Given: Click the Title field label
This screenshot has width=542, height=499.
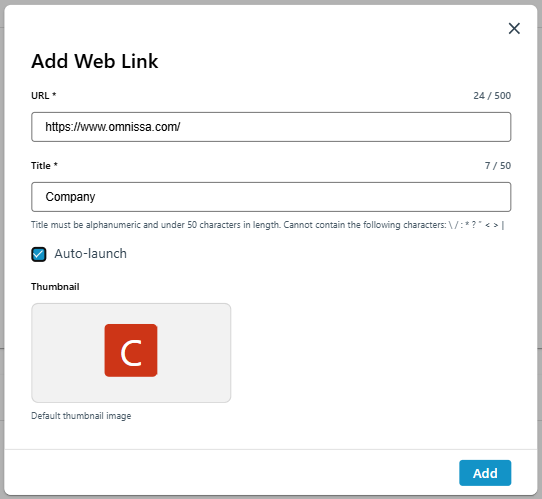Looking at the screenshot, I should pos(41,166).
